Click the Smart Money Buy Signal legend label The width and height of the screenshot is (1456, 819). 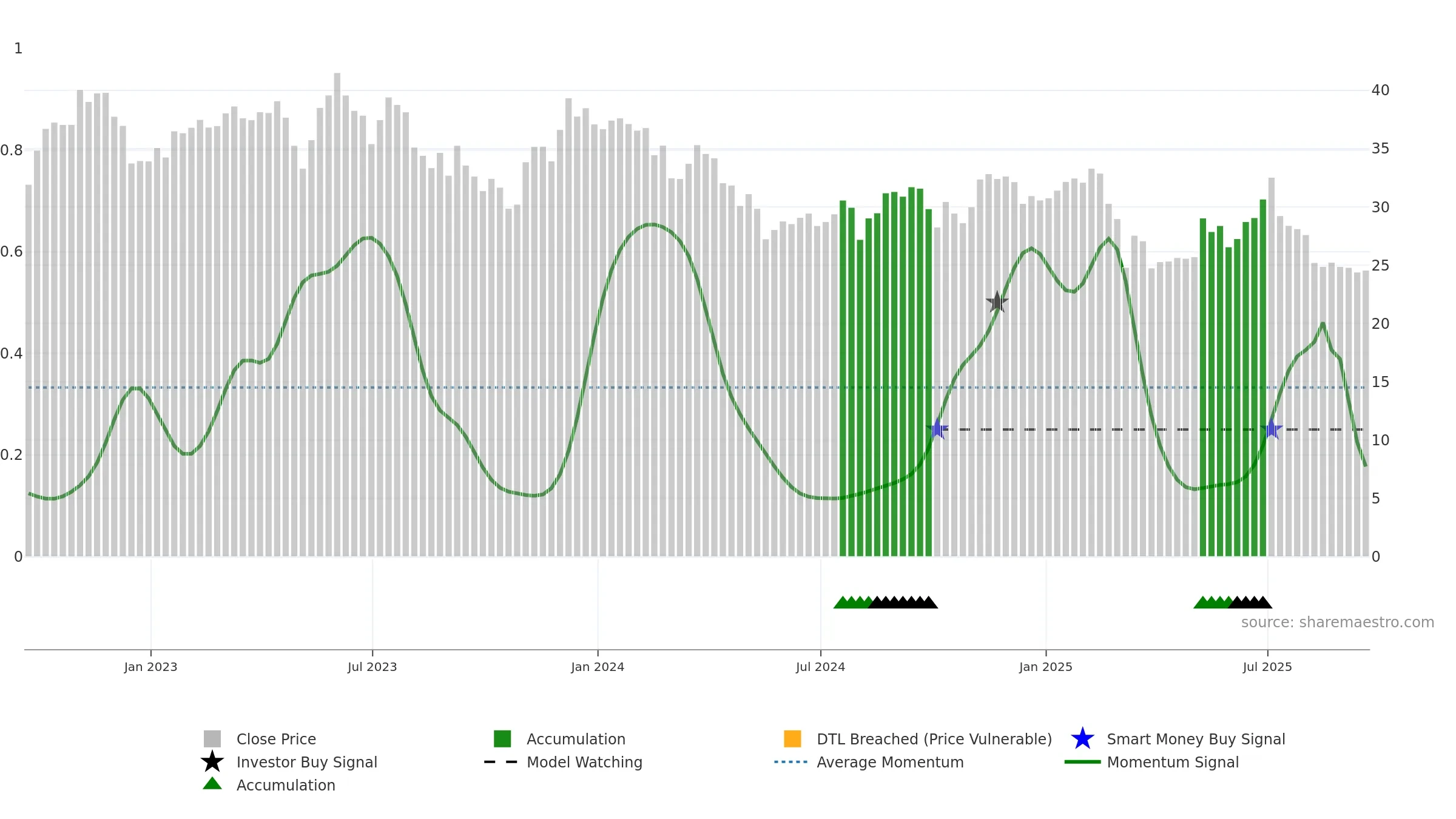[1196, 739]
